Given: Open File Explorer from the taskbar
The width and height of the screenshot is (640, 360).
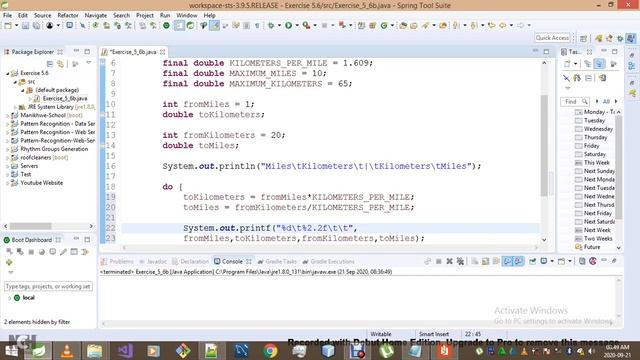Looking at the screenshot, I should pos(94,351).
